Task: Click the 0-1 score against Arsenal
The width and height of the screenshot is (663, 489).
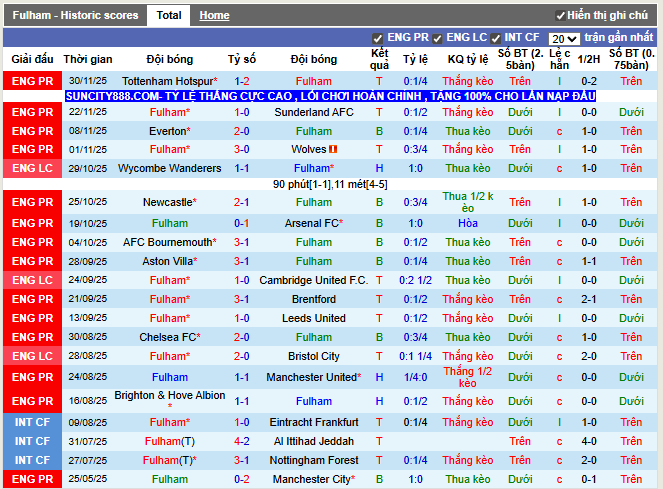Action: (x=242, y=223)
